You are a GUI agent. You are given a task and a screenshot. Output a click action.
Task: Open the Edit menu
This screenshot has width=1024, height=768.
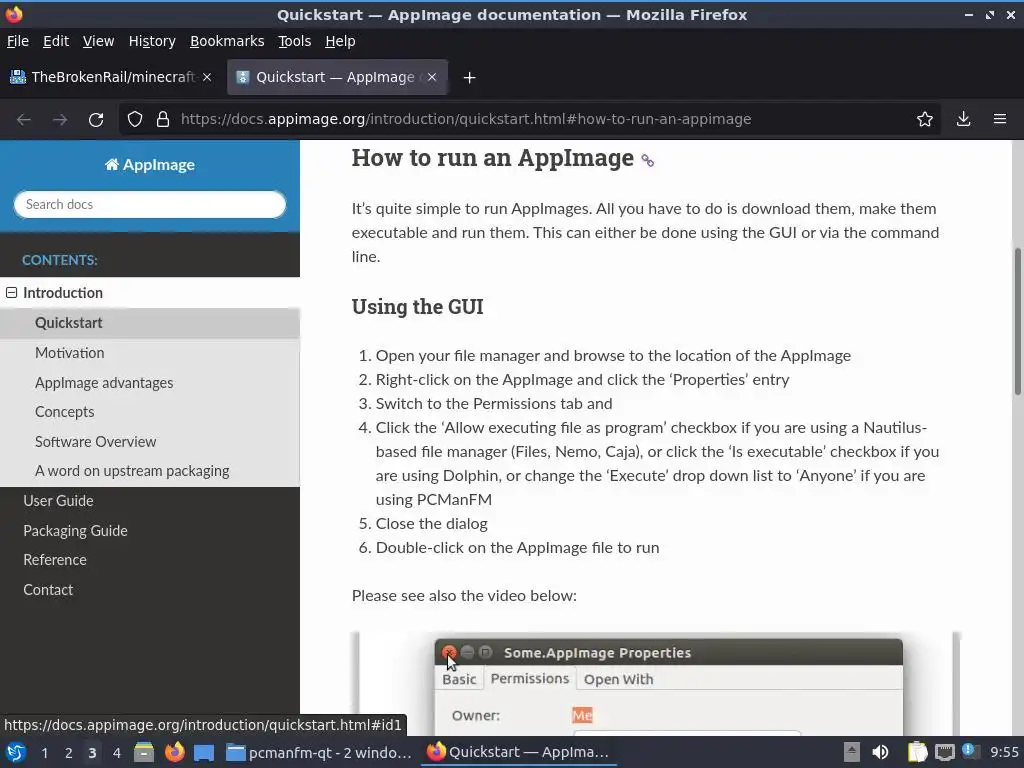click(x=56, y=41)
